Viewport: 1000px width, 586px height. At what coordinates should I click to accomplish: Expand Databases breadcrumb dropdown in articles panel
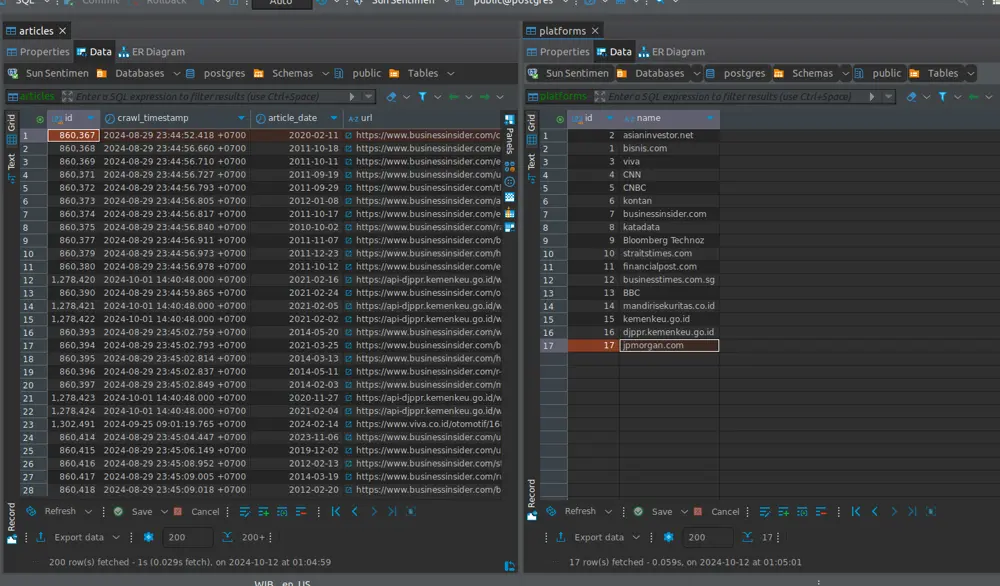[177, 73]
